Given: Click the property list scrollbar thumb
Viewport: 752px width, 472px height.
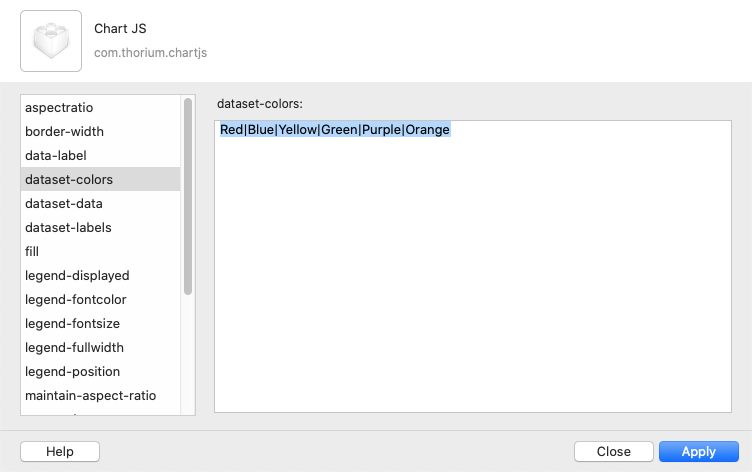Looking at the screenshot, I should click(x=188, y=196).
